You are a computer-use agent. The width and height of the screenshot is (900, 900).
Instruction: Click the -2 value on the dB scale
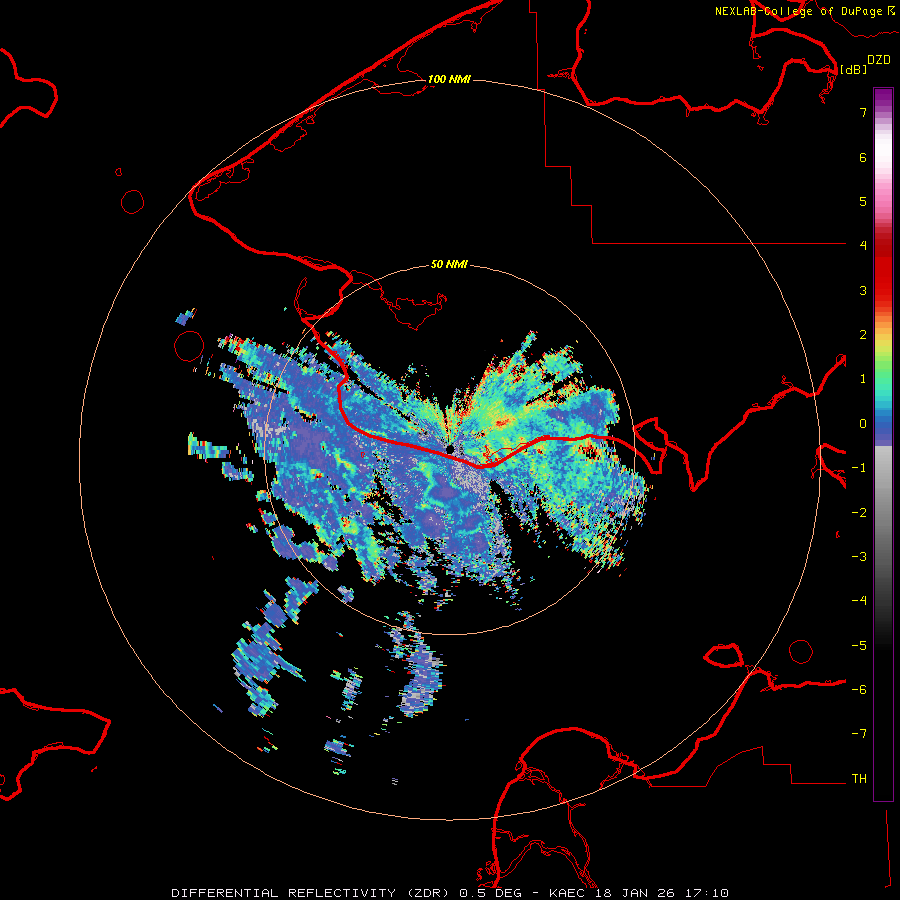(859, 513)
